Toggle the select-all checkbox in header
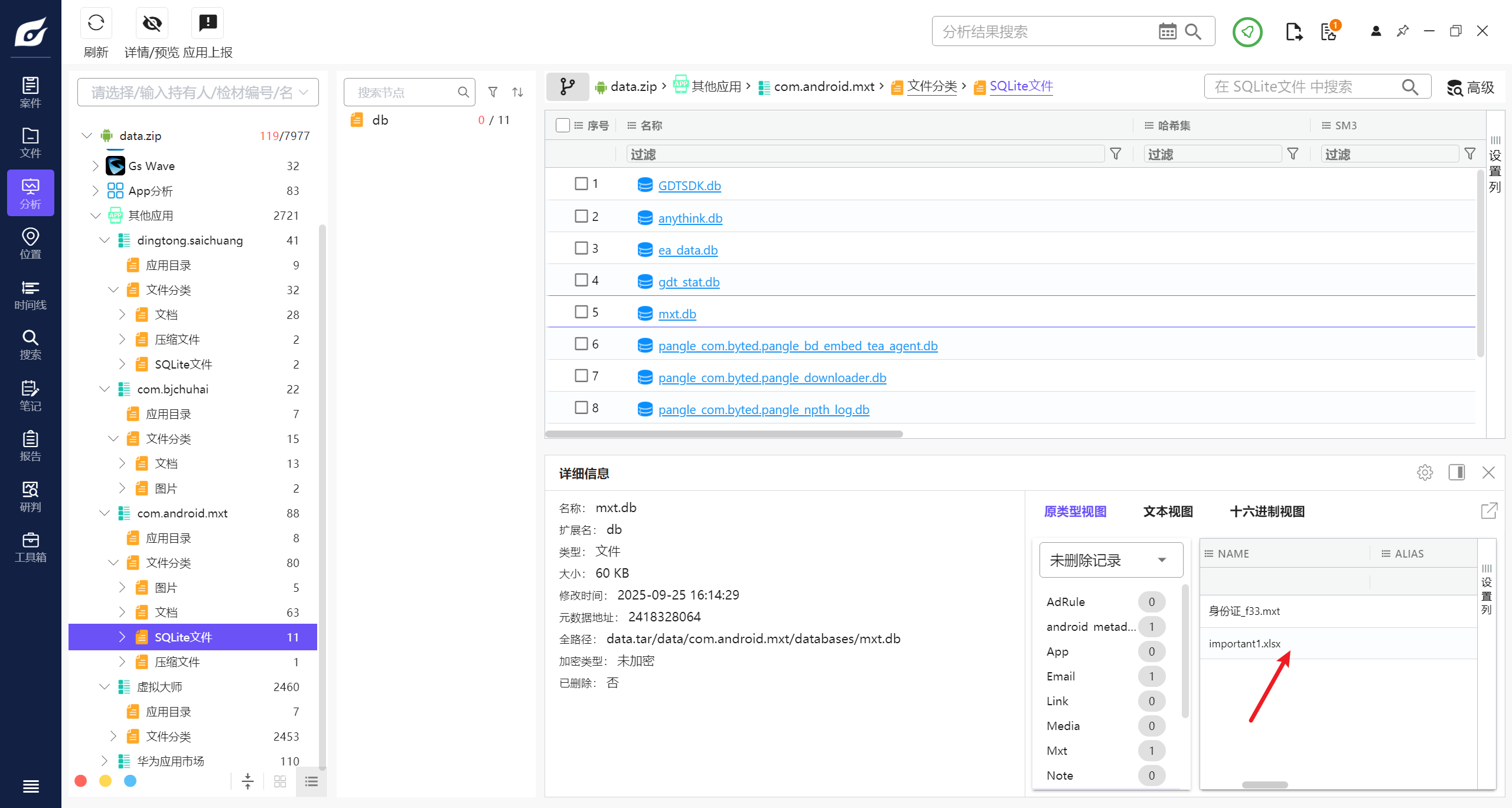Image resolution: width=1512 pixels, height=808 pixels. click(x=562, y=125)
